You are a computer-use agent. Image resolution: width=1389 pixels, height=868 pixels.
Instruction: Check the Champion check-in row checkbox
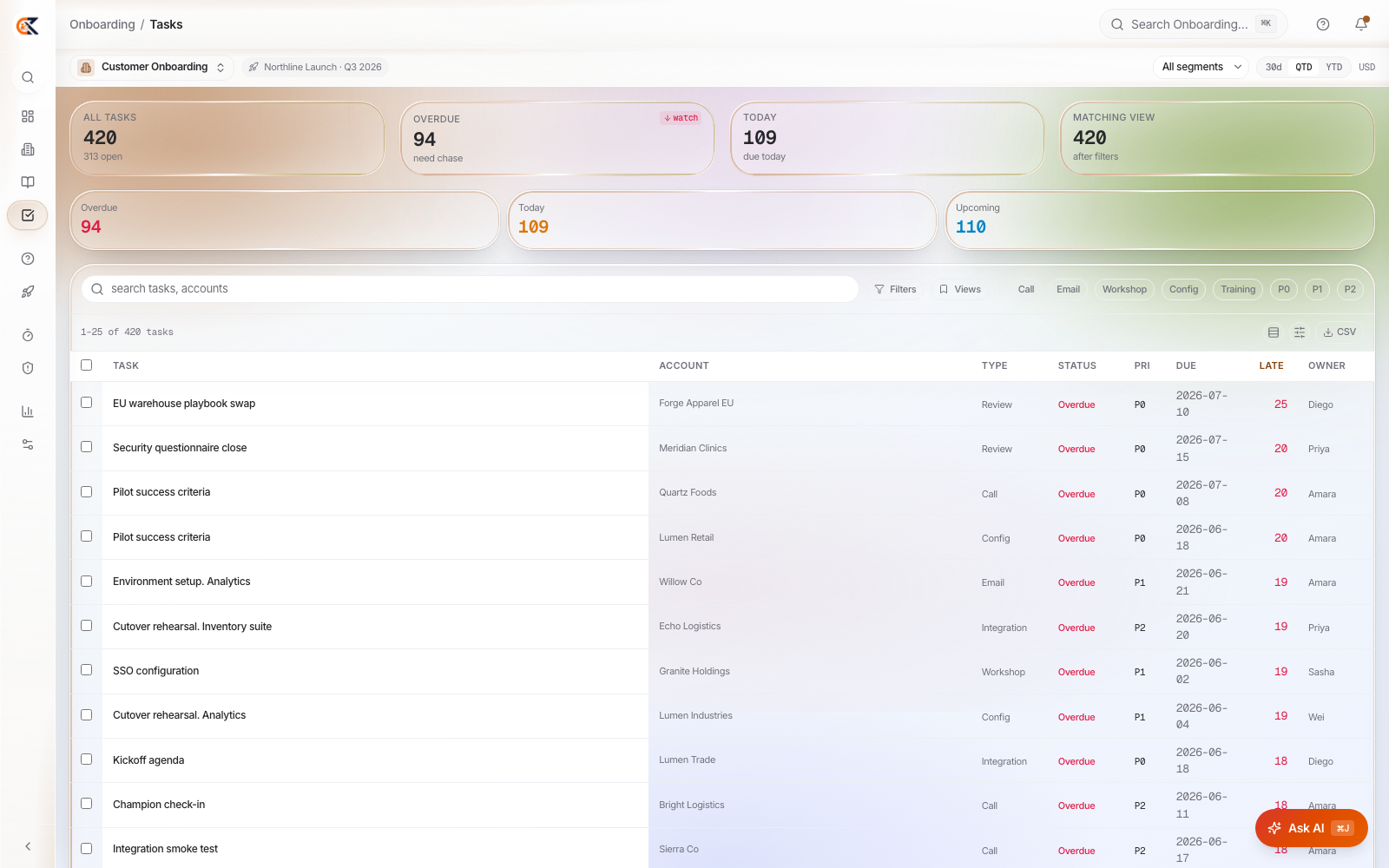tap(87, 804)
